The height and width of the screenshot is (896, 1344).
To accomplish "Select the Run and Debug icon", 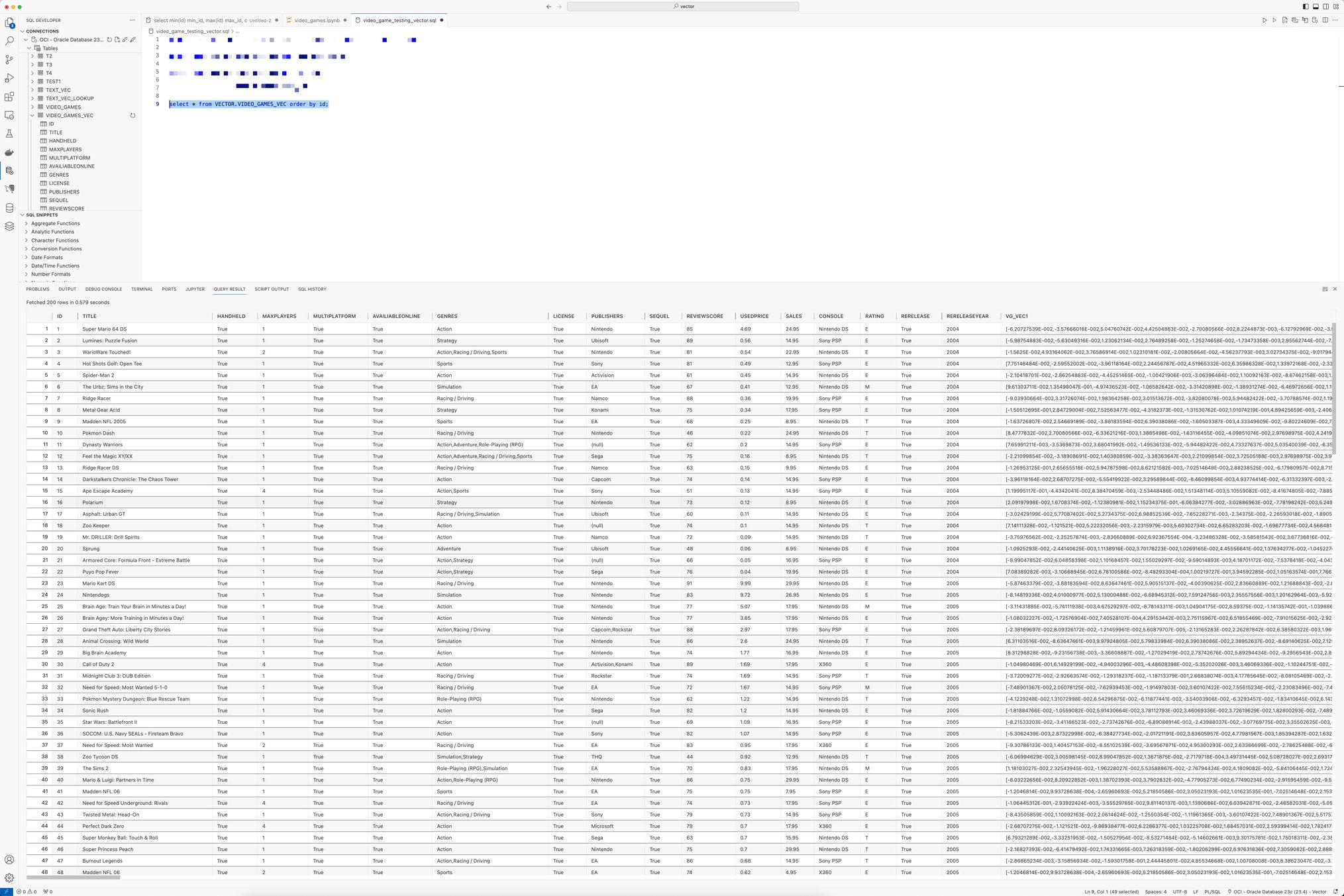I will pyautogui.click(x=9, y=78).
